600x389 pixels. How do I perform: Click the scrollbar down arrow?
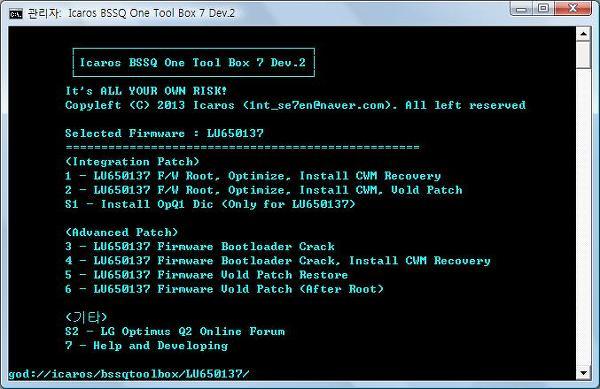coord(583,373)
